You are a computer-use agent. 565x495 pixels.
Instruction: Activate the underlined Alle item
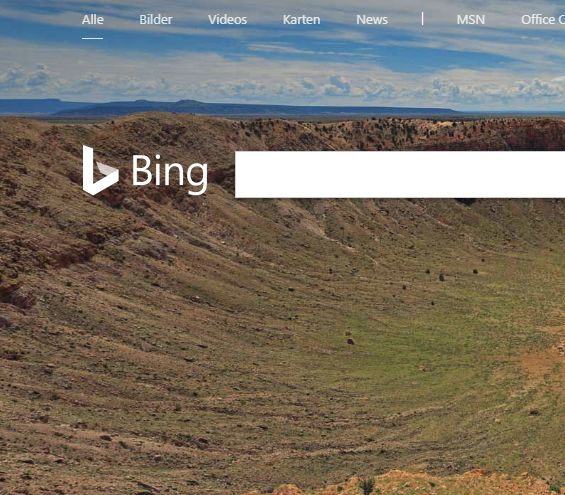point(93,19)
